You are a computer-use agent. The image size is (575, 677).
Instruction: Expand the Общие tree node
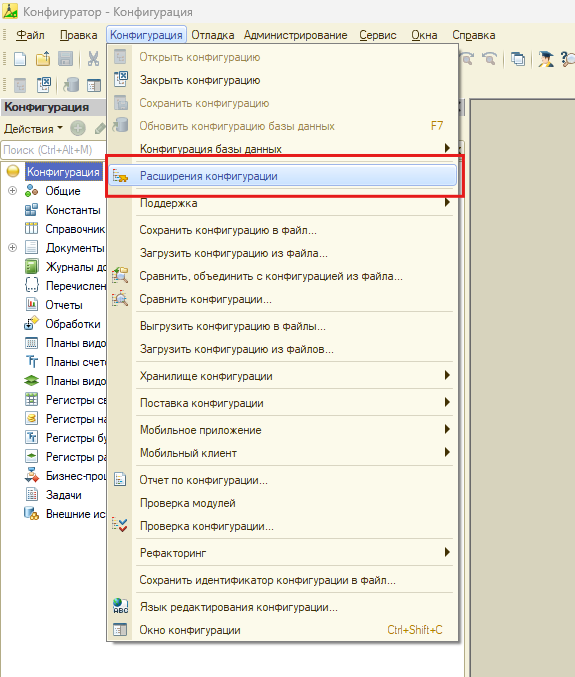[x=13, y=190]
